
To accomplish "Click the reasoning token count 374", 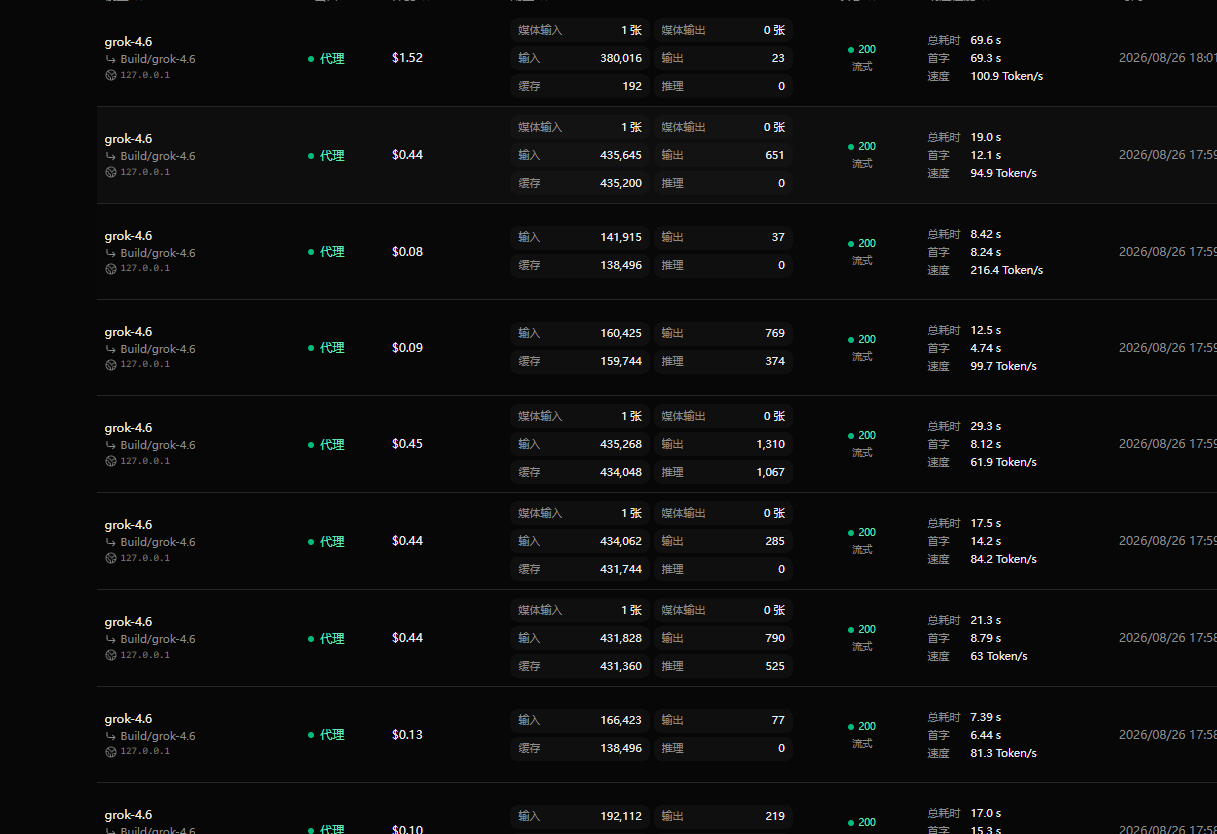I will point(775,361).
